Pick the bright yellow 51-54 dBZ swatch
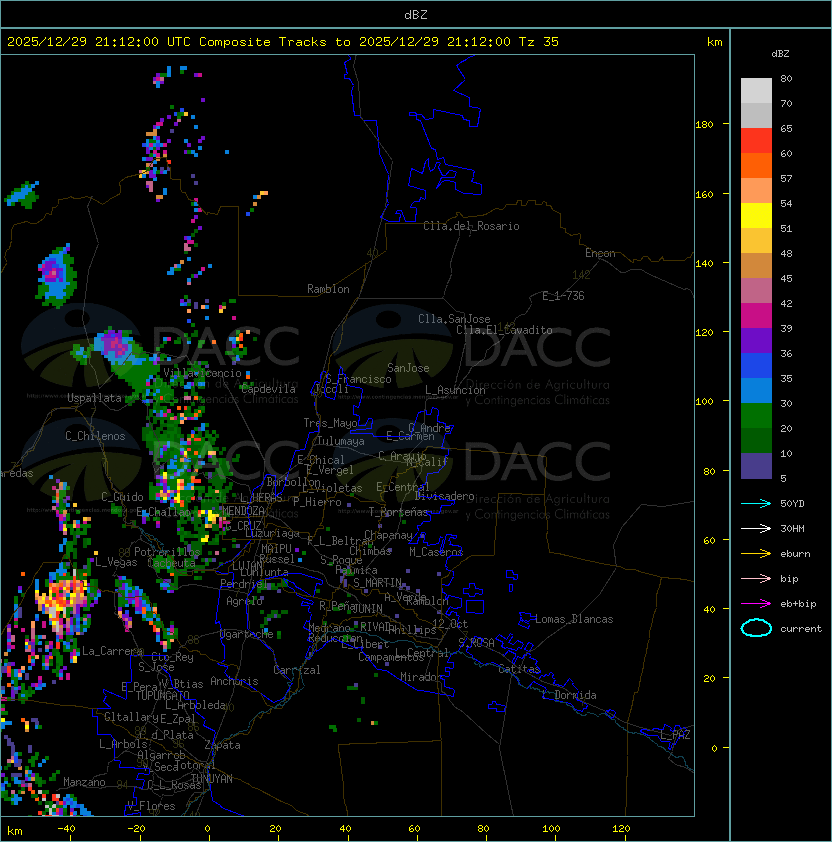Screen dimensions: 832x842 (x=756, y=215)
